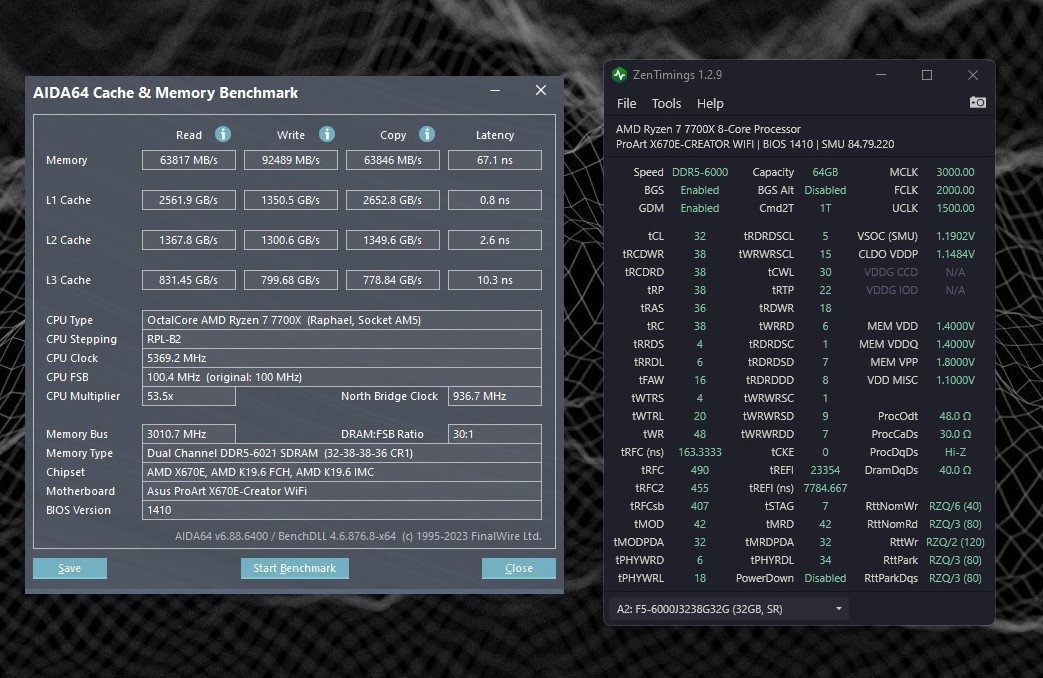Select the L3 Cache Read value 831.45 GB/s
This screenshot has height=678, width=1043.
pyautogui.click(x=189, y=280)
